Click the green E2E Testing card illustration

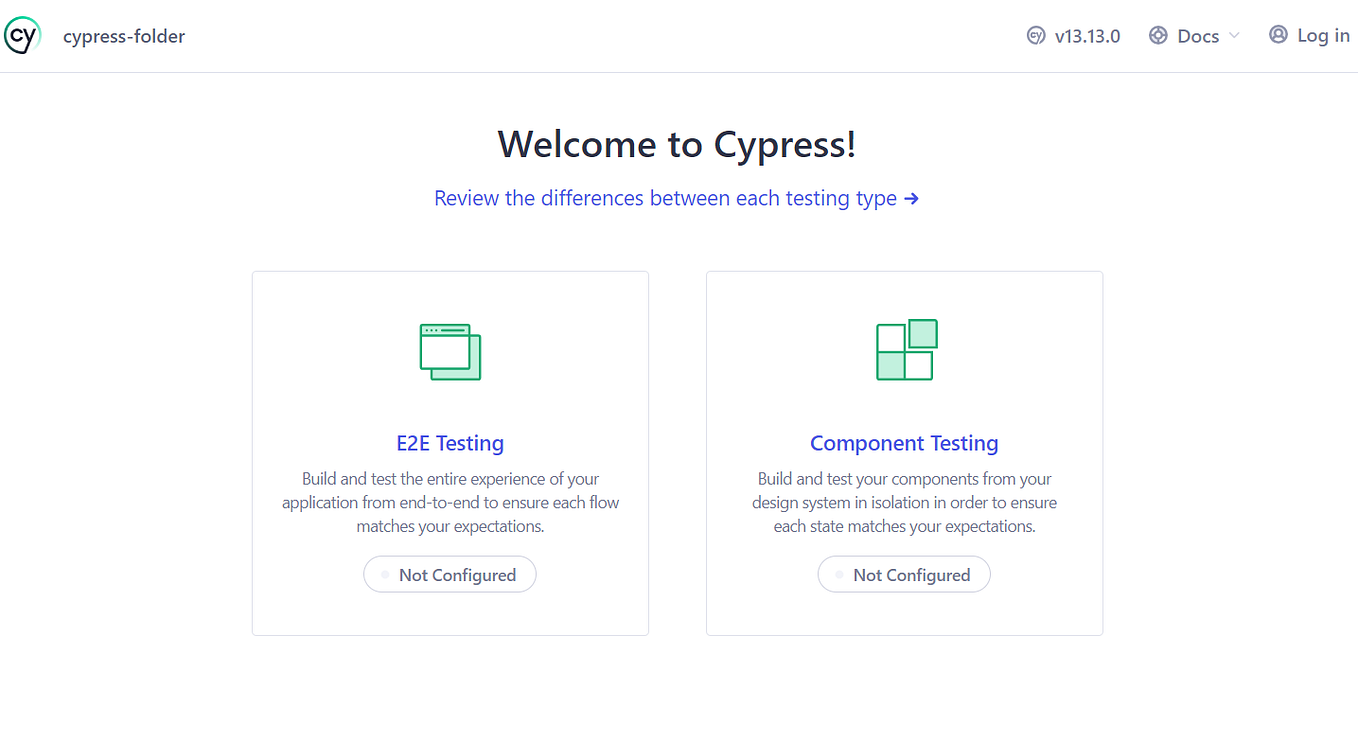[450, 351]
